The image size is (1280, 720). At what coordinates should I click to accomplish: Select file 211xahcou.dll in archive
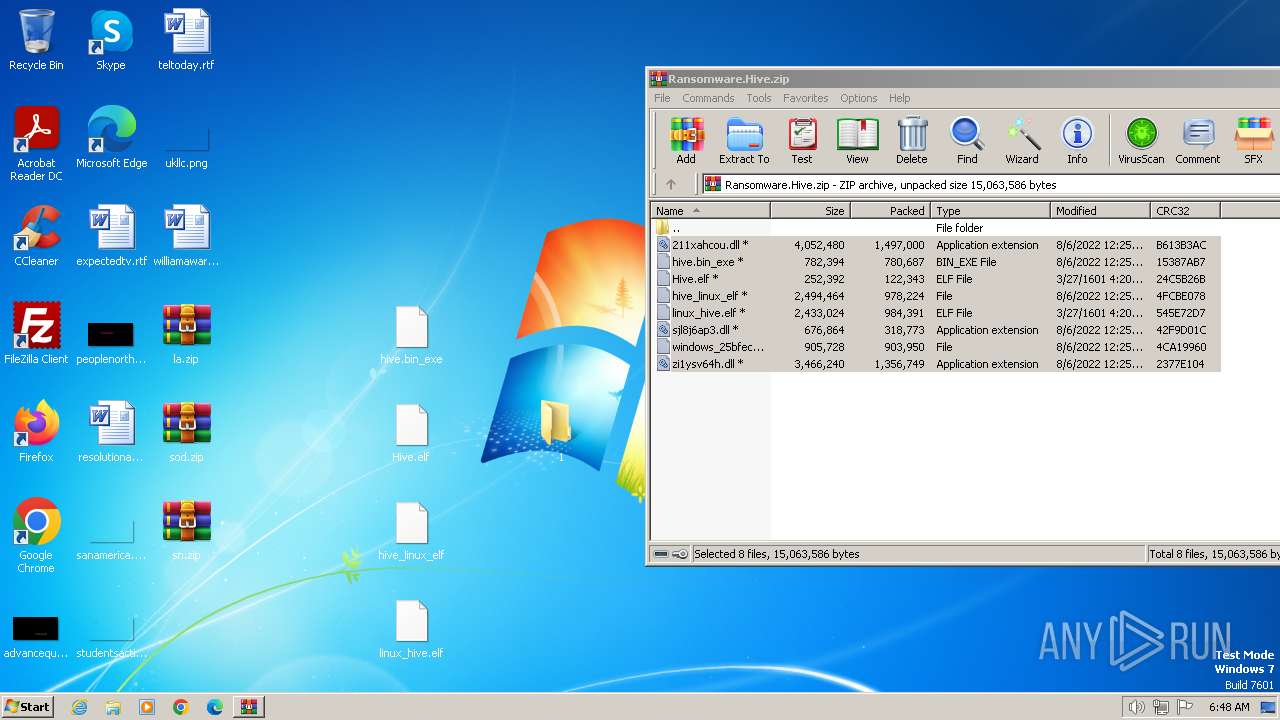[937, 245]
